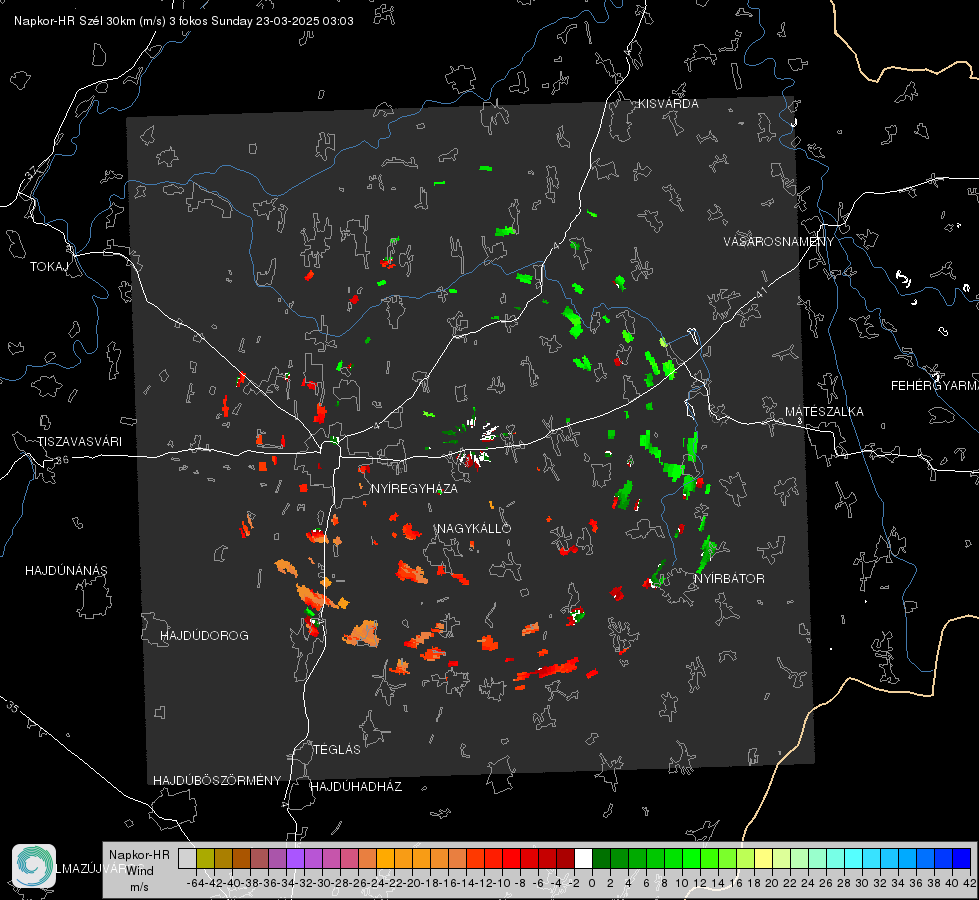Click the TISZAVASVÁRI town label
Image resolution: width=979 pixels, height=900 pixels.
click(x=79, y=442)
